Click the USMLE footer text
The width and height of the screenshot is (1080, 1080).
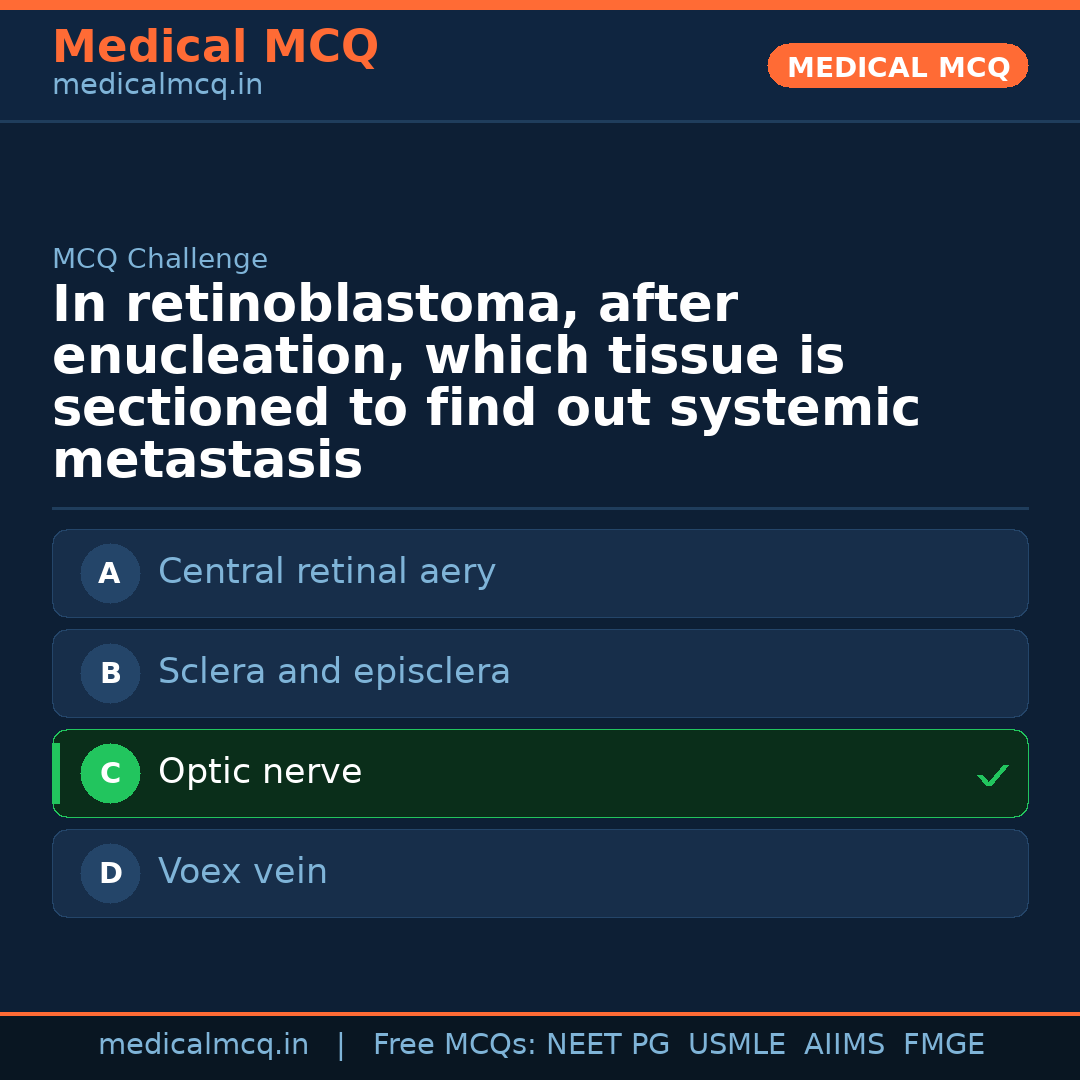pos(736,1045)
